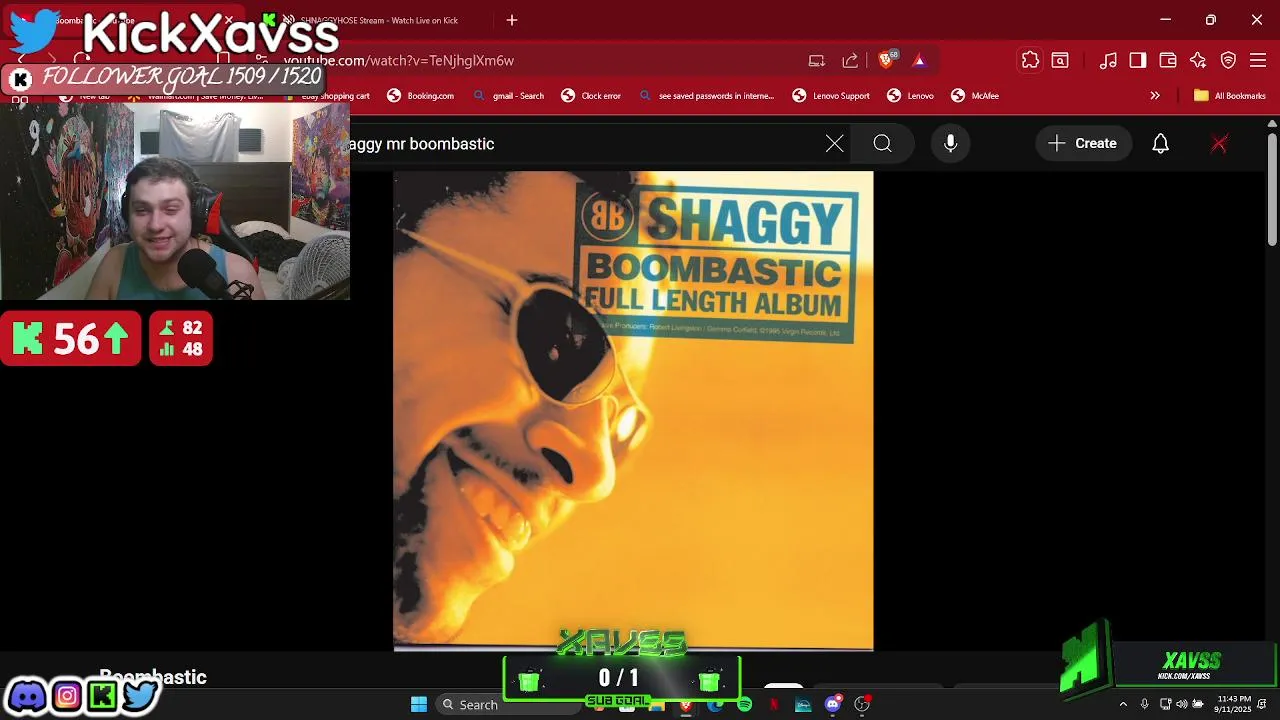
Task: Open the All Bookmarks folder
Action: pos(1230,96)
